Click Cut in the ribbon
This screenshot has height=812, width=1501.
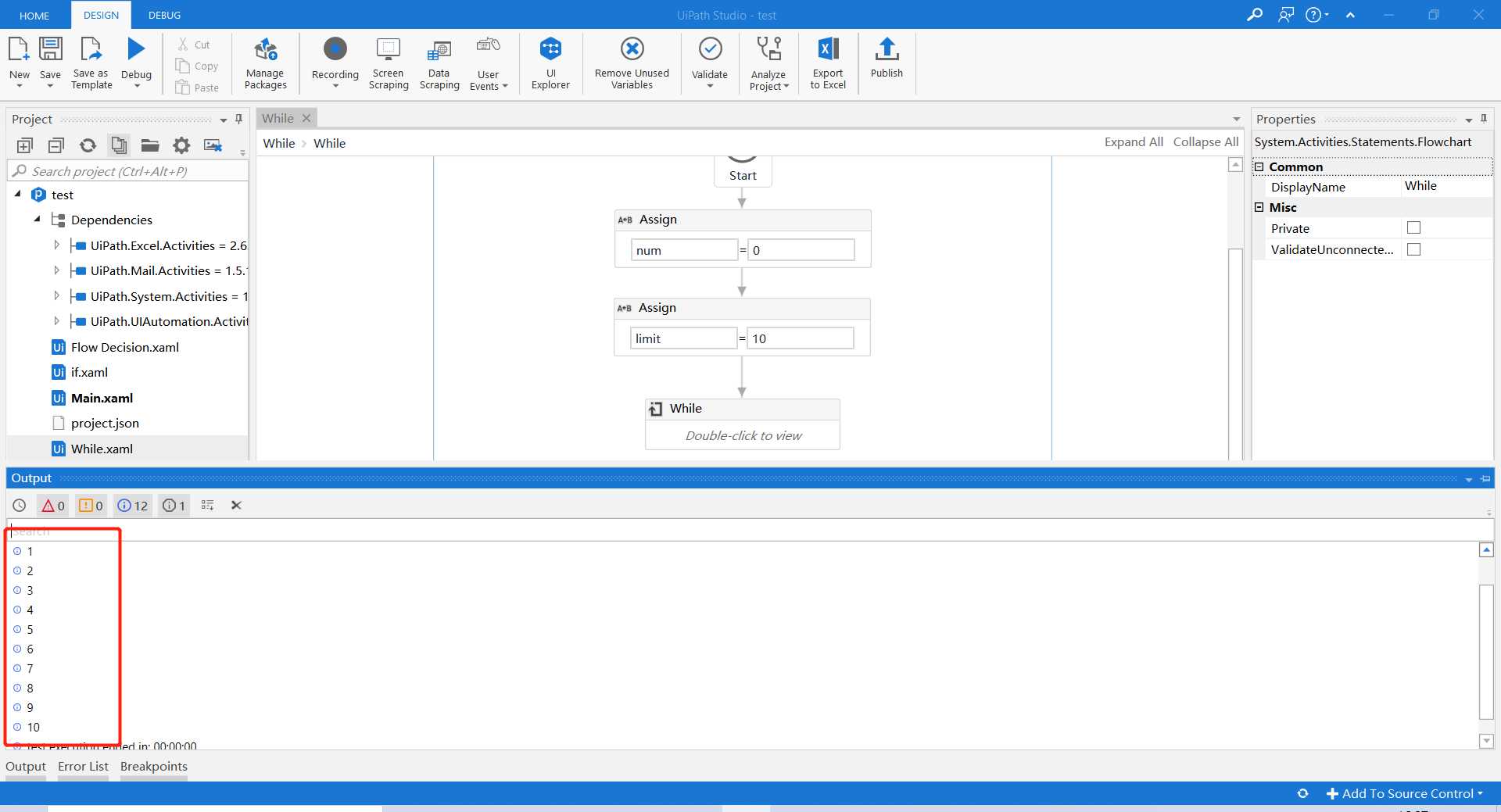click(194, 45)
